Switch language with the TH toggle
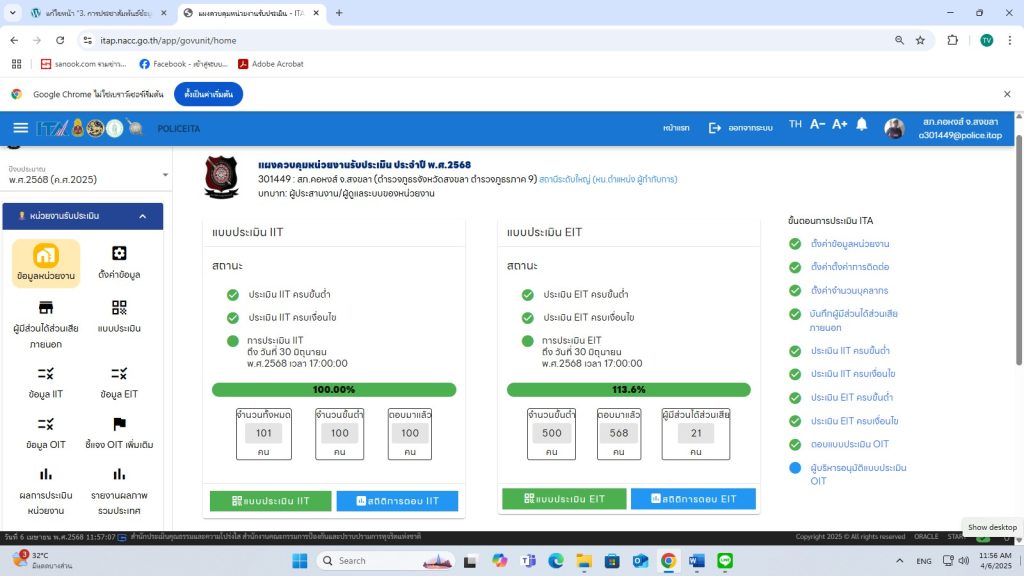This screenshot has width=1024, height=576. (x=795, y=125)
